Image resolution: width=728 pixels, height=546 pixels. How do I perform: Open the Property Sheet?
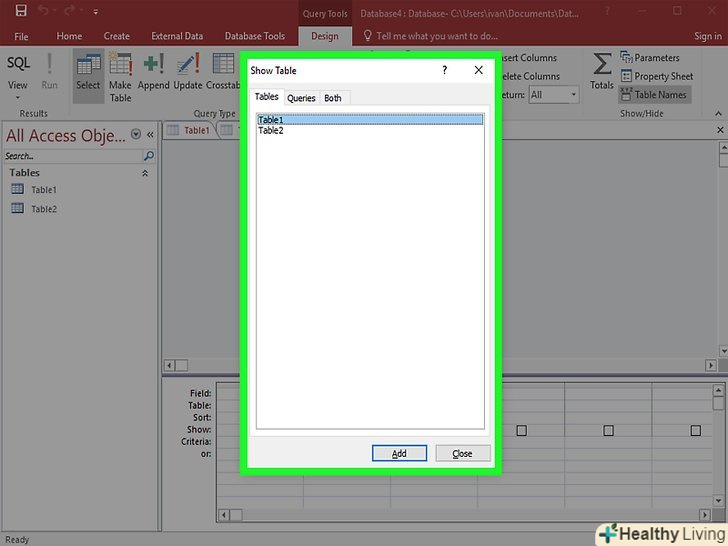tap(656, 76)
